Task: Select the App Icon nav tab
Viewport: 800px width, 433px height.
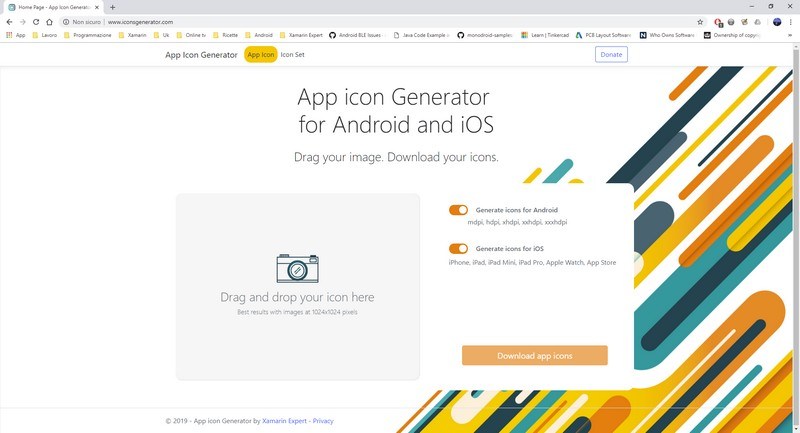Action: 261,55
